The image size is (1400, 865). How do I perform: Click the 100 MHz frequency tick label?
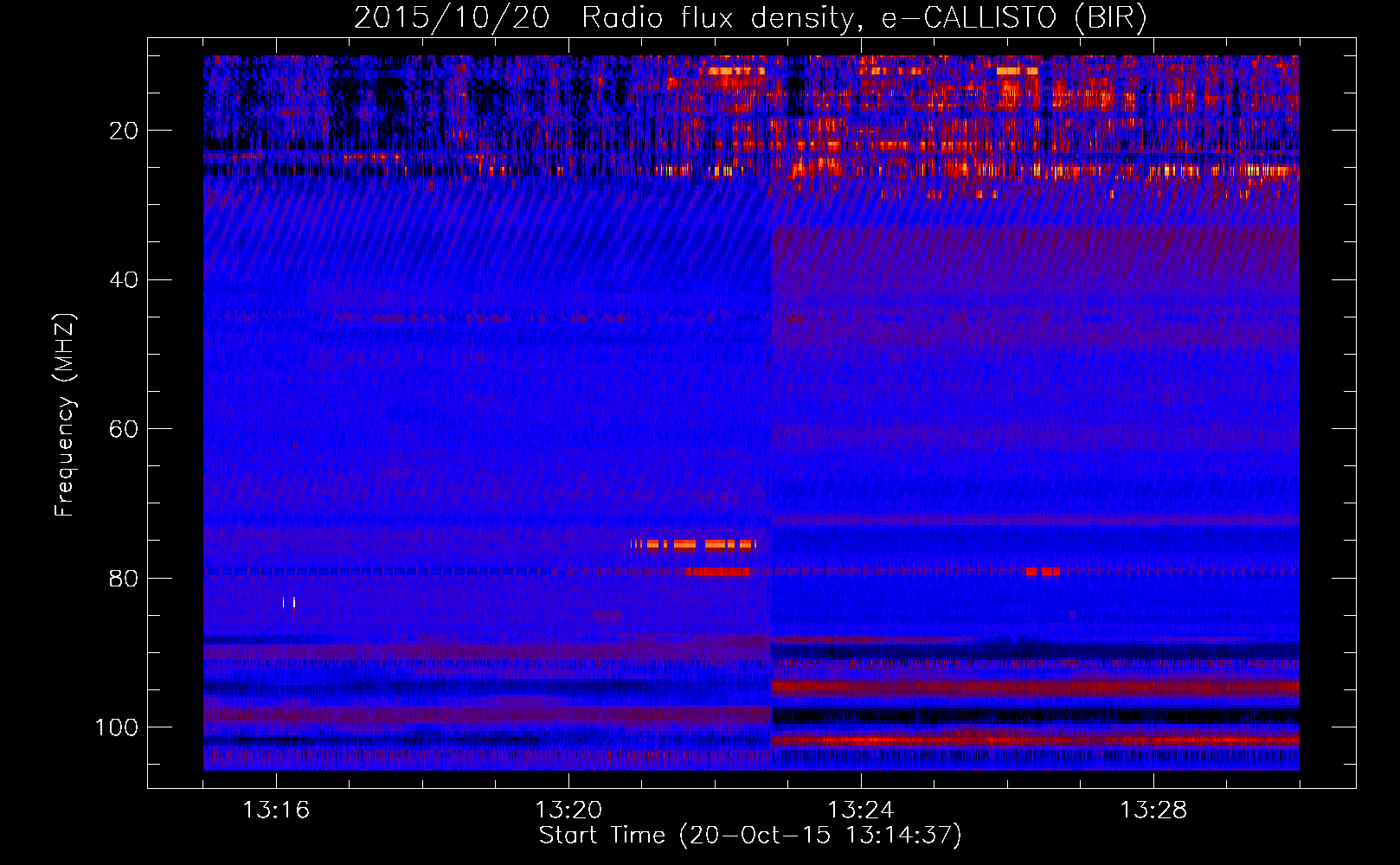tap(117, 727)
